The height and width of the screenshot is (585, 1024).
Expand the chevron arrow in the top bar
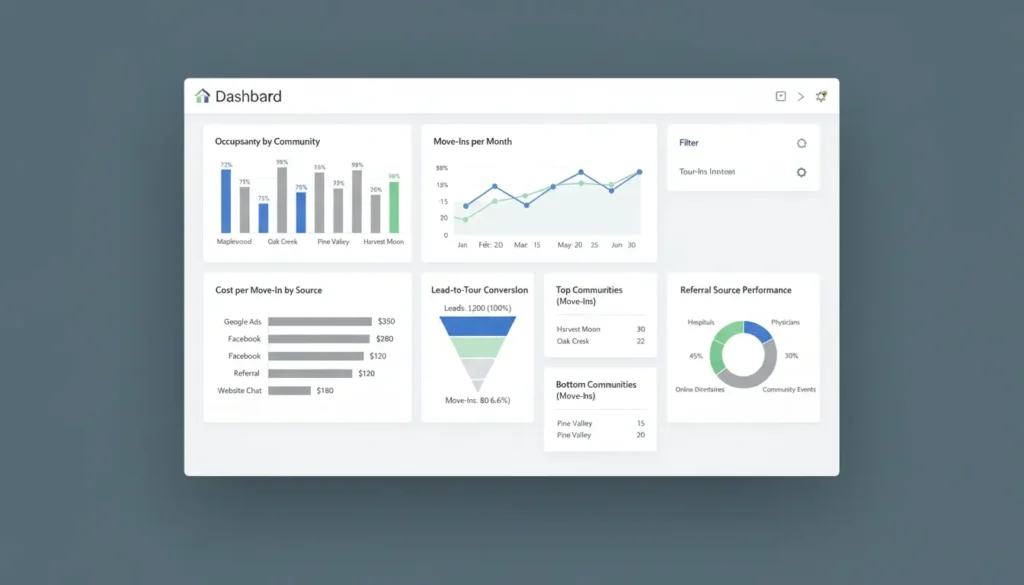pos(800,96)
